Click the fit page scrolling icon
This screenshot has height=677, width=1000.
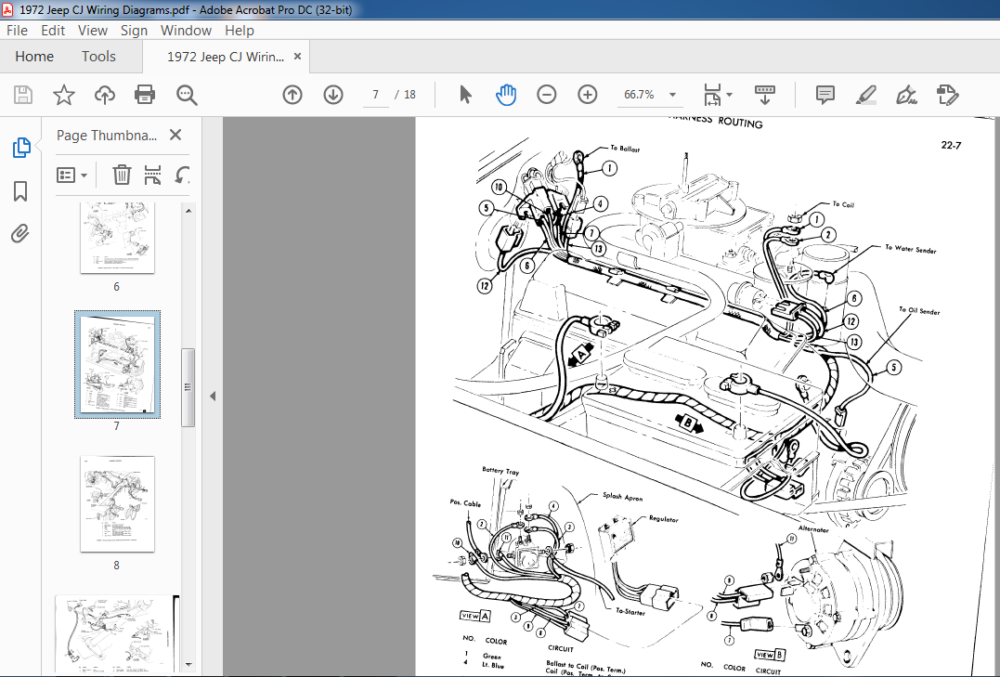click(x=712, y=95)
